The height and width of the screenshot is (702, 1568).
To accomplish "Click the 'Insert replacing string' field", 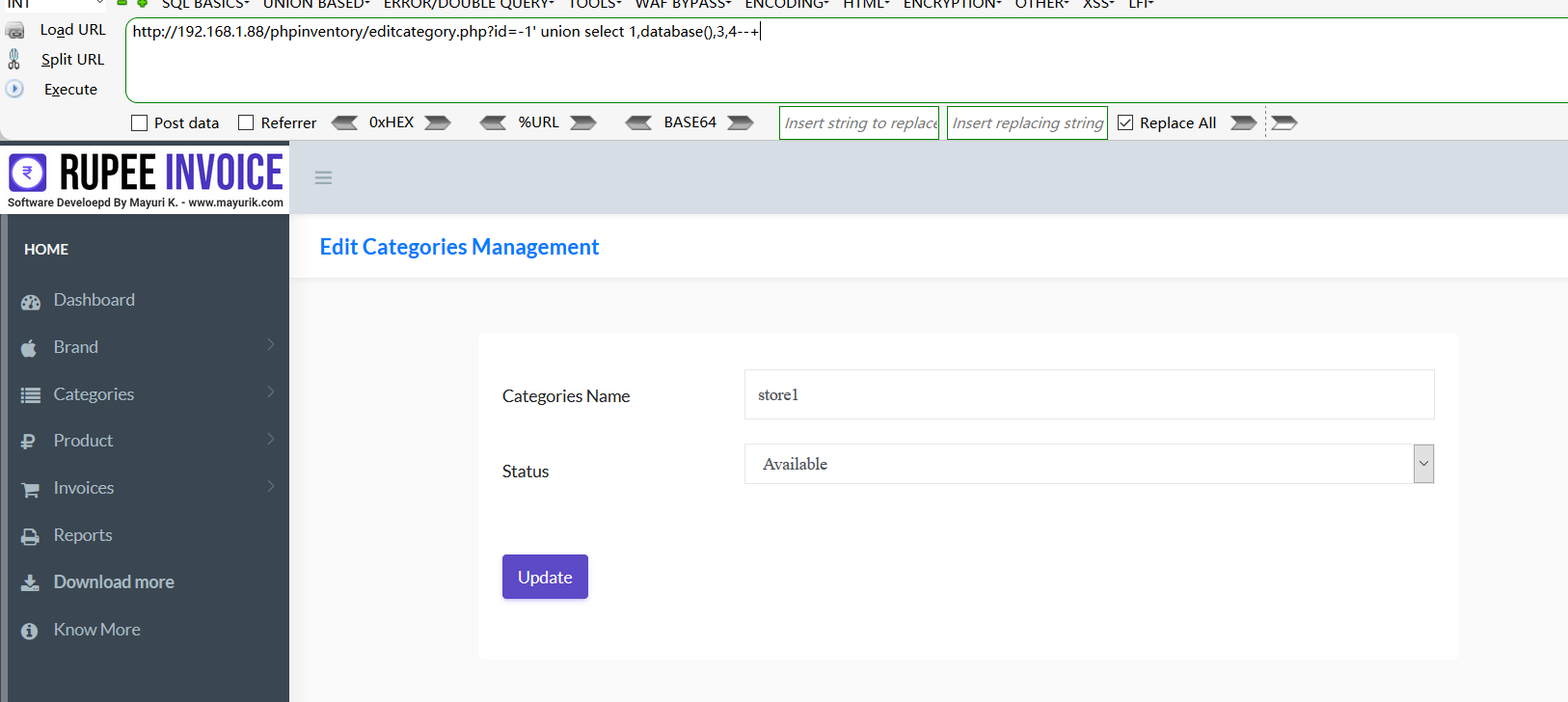I will tap(1027, 122).
